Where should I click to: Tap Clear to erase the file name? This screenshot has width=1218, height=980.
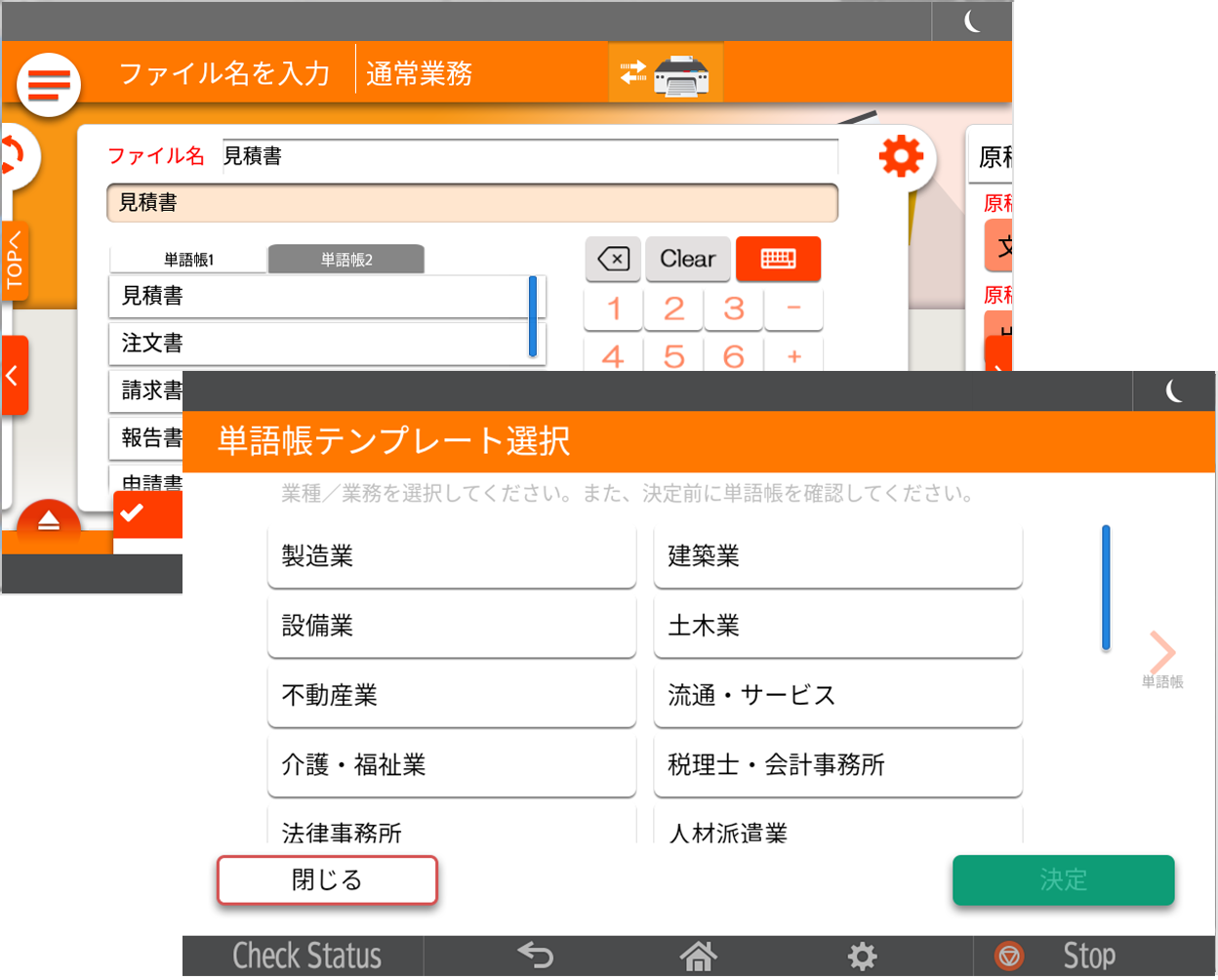(x=687, y=259)
